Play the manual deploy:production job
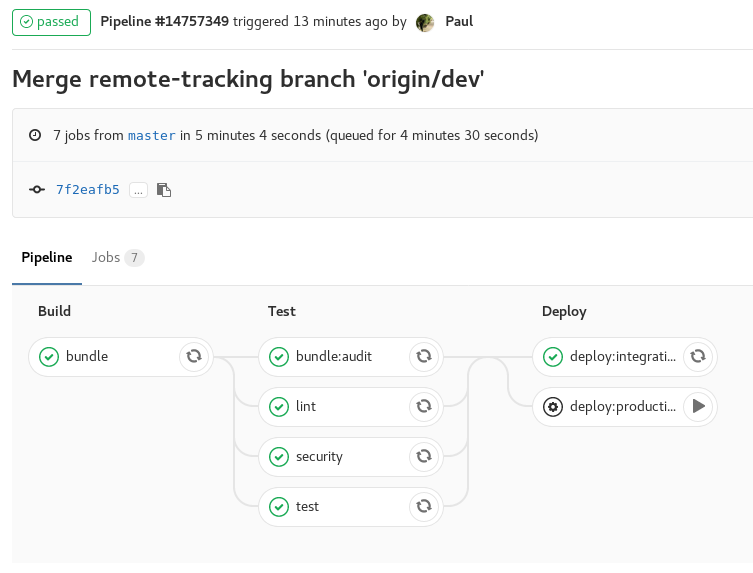This screenshot has width=753, height=573. click(x=698, y=406)
